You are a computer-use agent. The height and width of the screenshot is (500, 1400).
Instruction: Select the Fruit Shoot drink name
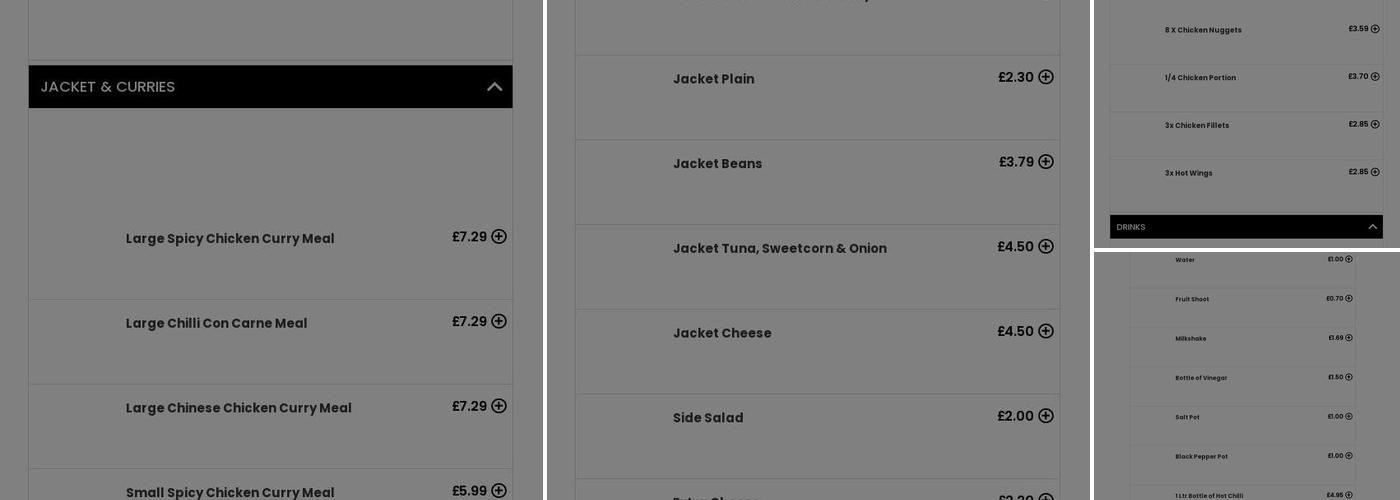1192,299
